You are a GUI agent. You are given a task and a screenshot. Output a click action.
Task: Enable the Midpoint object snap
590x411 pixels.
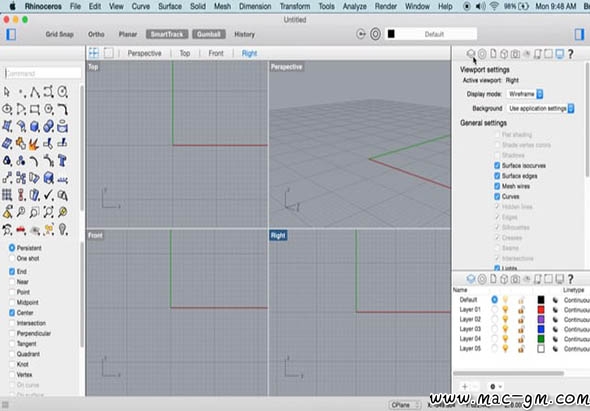point(12,303)
